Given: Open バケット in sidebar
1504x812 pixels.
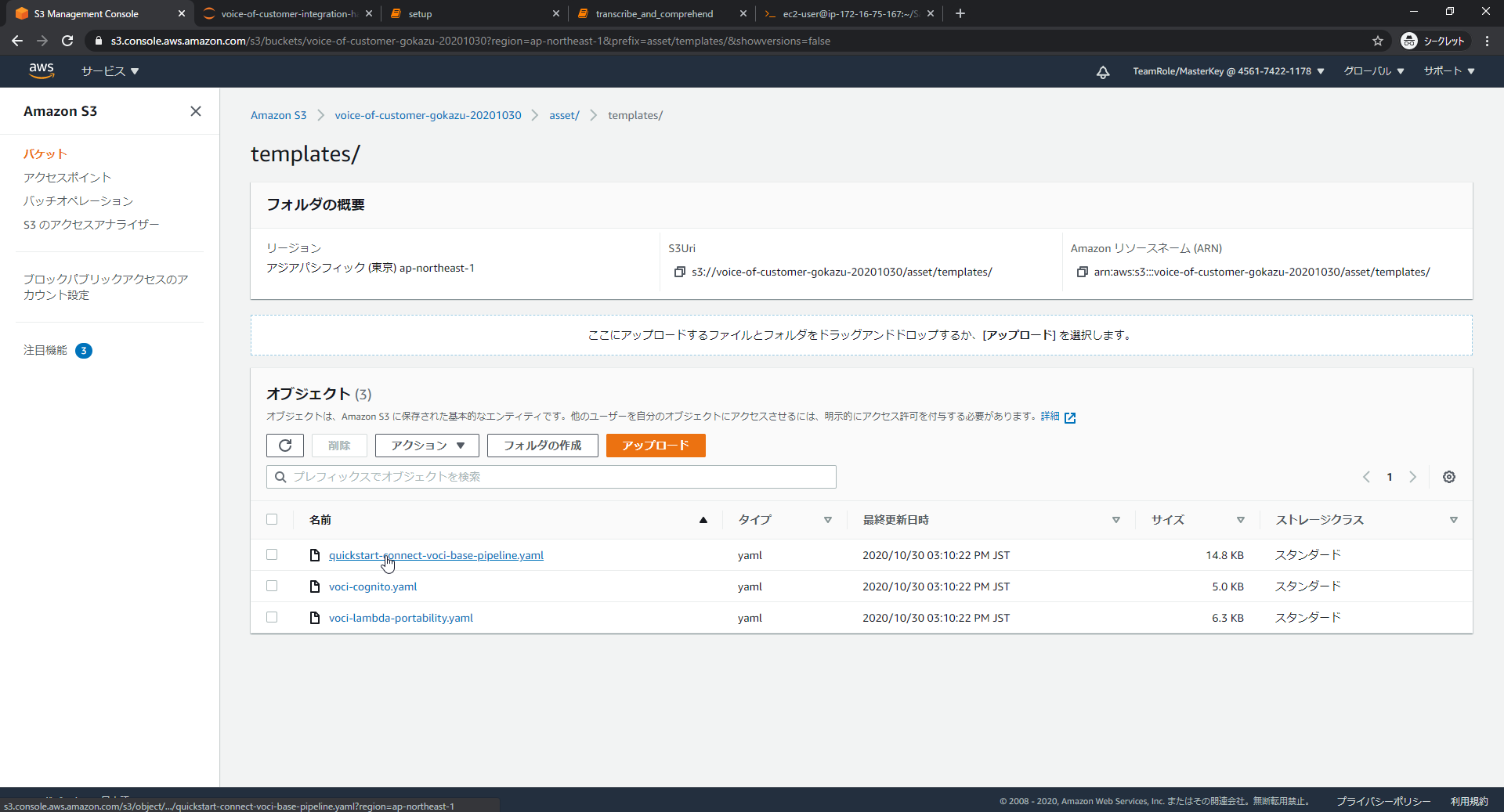Looking at the screenshot, I should (x=45, y=154).
